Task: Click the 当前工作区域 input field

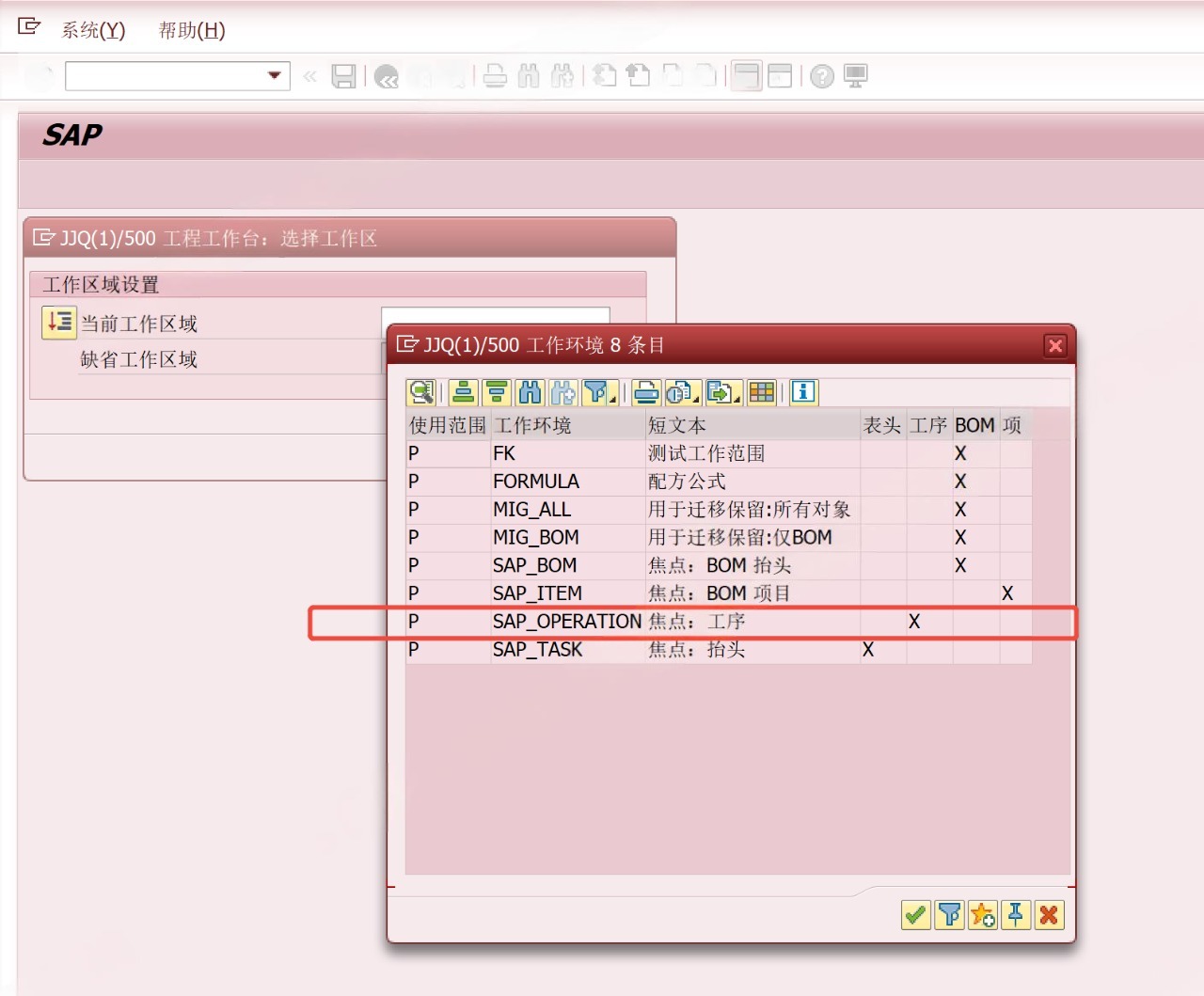Action: point(495,315)
